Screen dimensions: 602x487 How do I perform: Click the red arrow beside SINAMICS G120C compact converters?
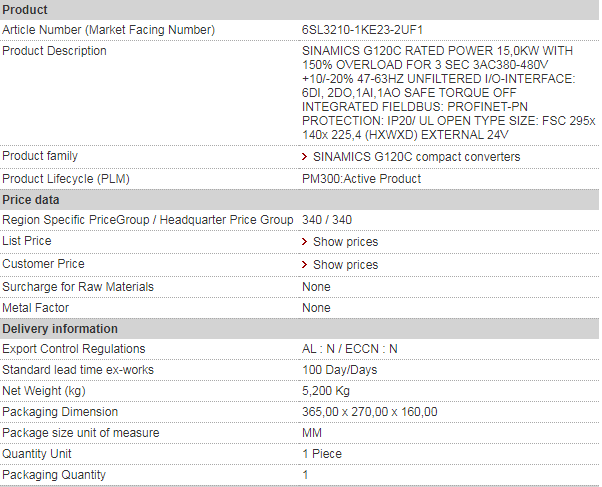(304, 157)
